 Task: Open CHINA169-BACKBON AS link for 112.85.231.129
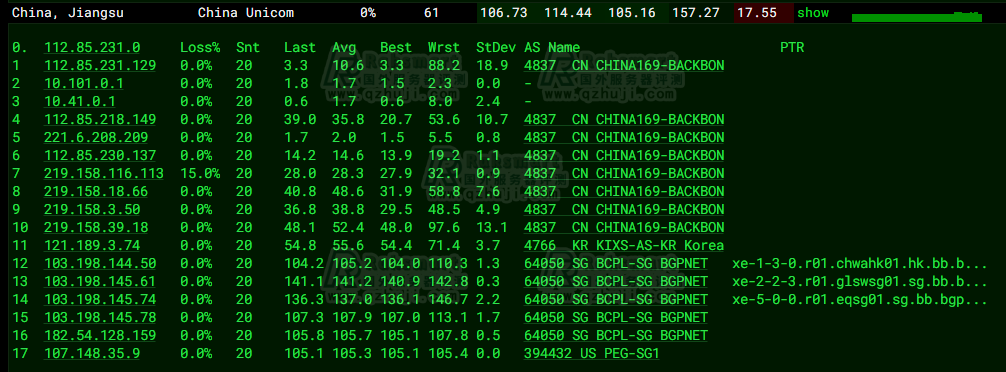(x=624, y=65)
